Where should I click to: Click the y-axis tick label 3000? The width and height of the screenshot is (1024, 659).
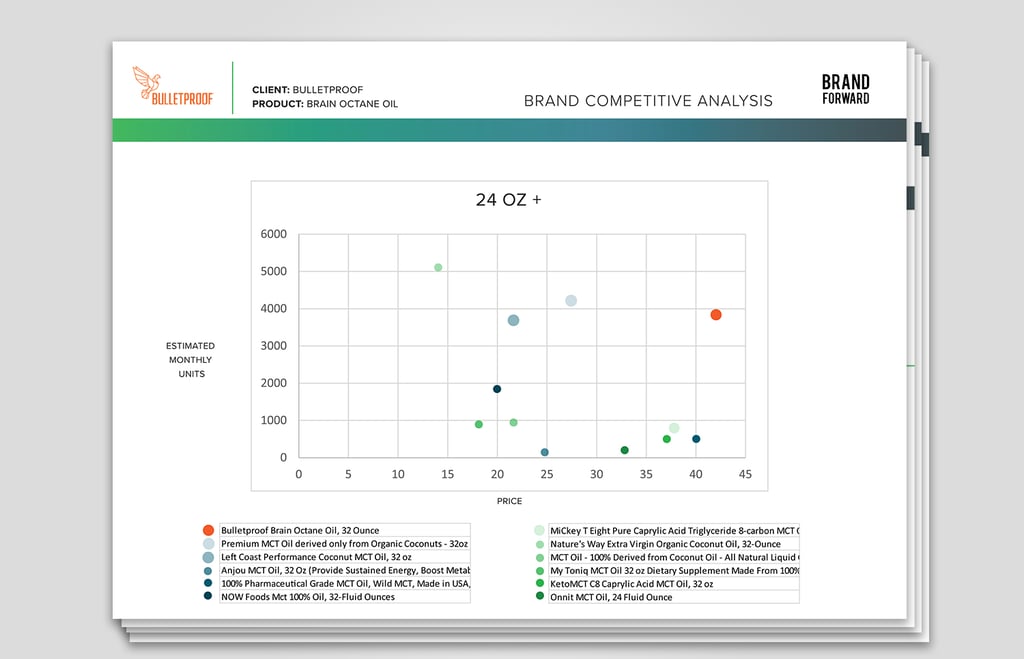coord(274,346)
